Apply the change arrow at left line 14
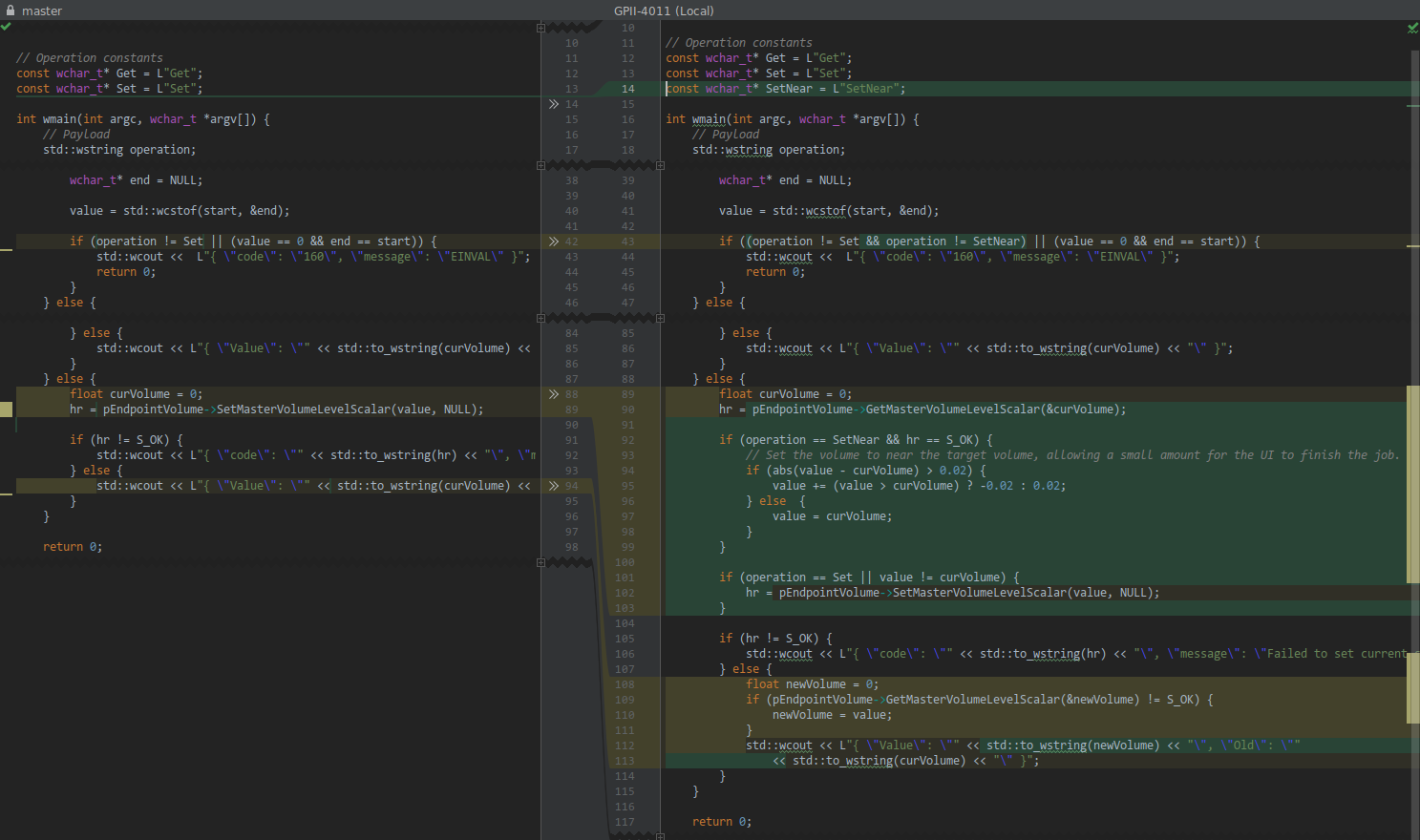 554,104
